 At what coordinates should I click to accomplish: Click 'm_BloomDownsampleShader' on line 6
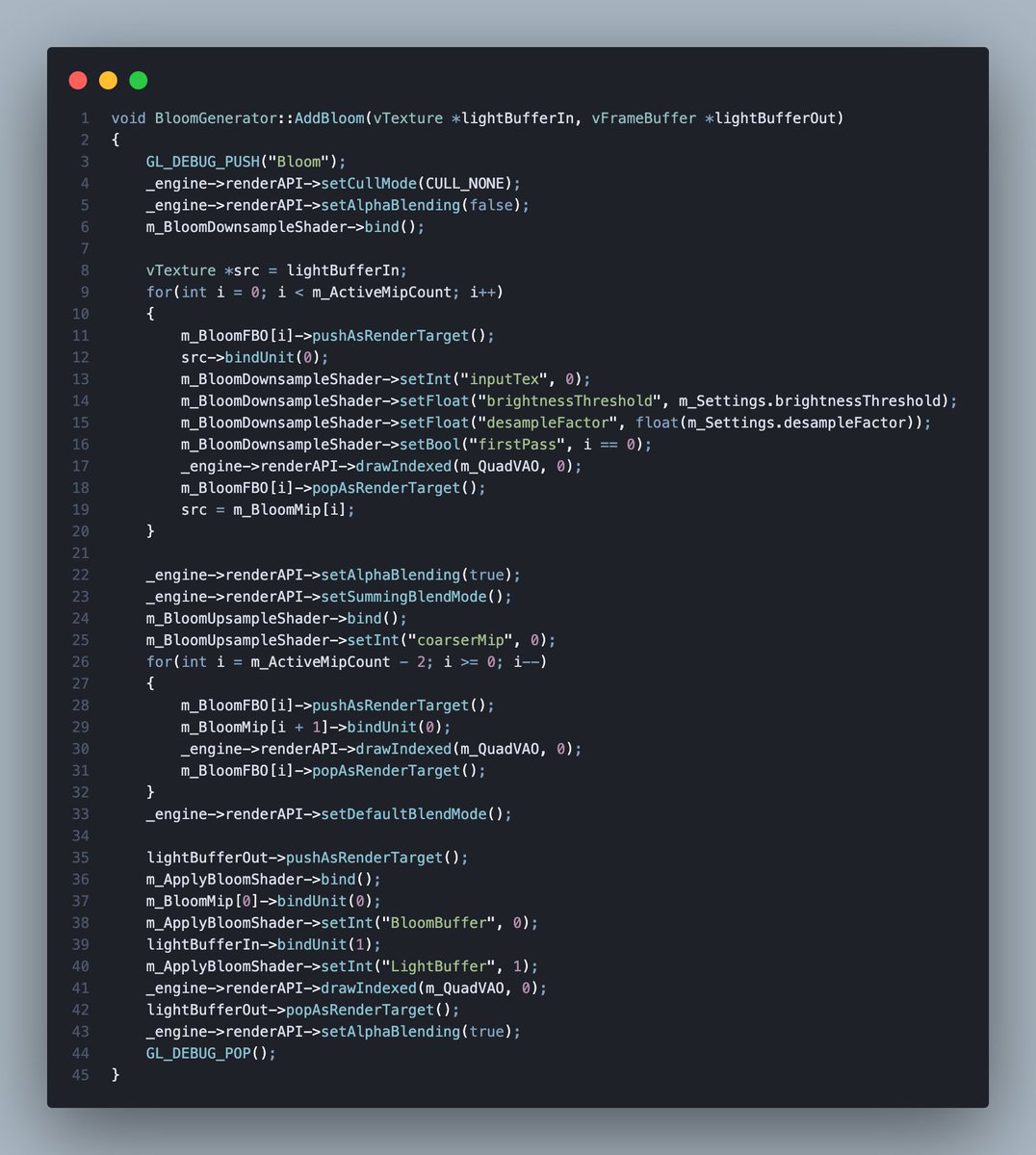[x=246, y=227]
